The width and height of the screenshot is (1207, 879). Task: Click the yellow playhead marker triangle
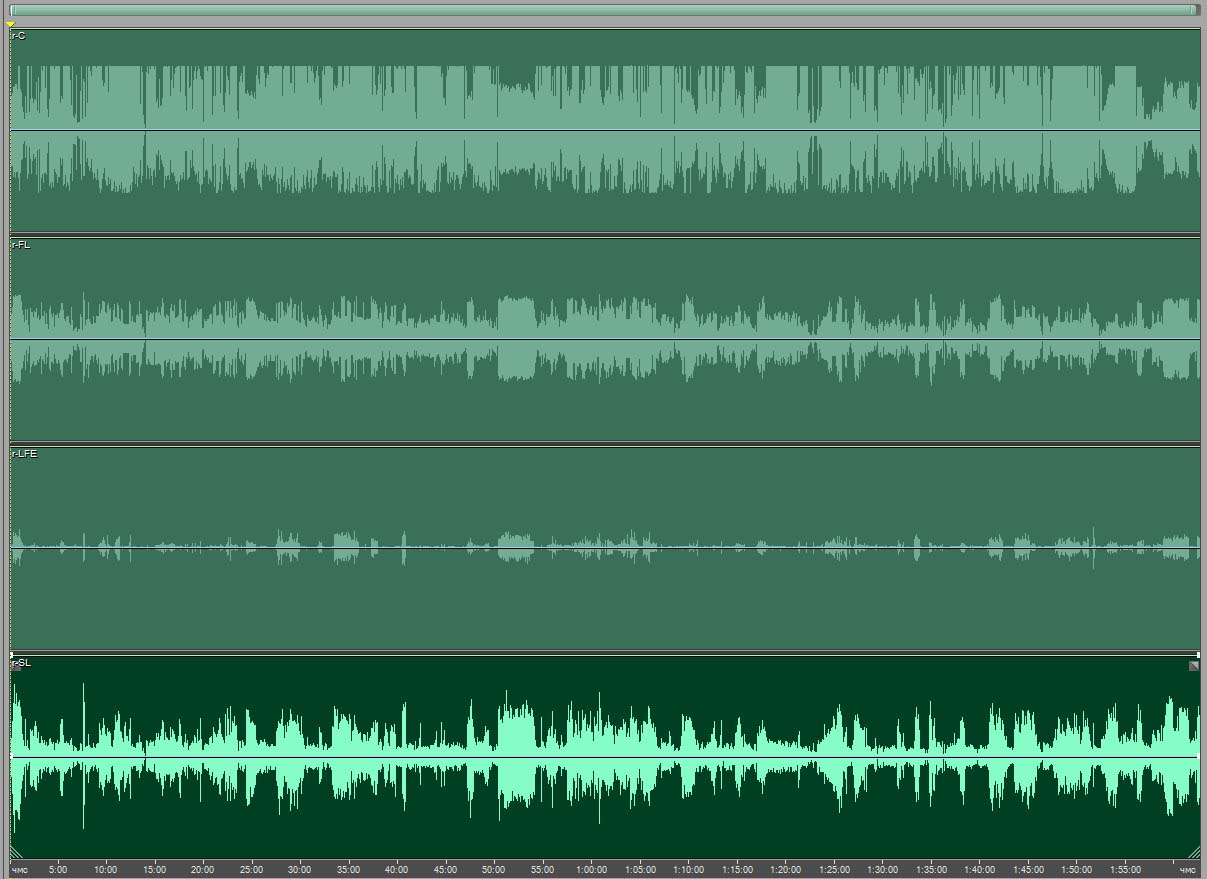coord(11,24)
